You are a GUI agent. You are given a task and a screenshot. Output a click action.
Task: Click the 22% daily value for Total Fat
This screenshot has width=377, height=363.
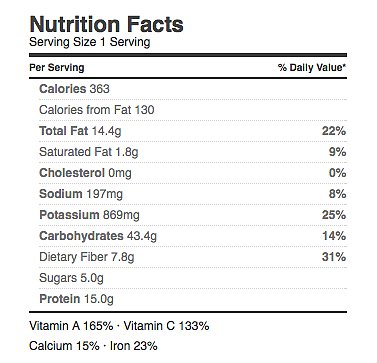pyautogui.click(x=334, y=131)
